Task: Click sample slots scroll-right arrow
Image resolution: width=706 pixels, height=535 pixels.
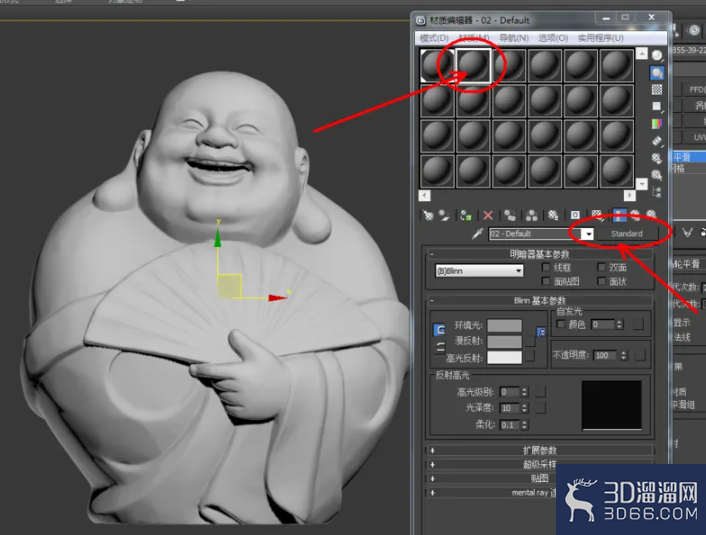Action: 629,195
